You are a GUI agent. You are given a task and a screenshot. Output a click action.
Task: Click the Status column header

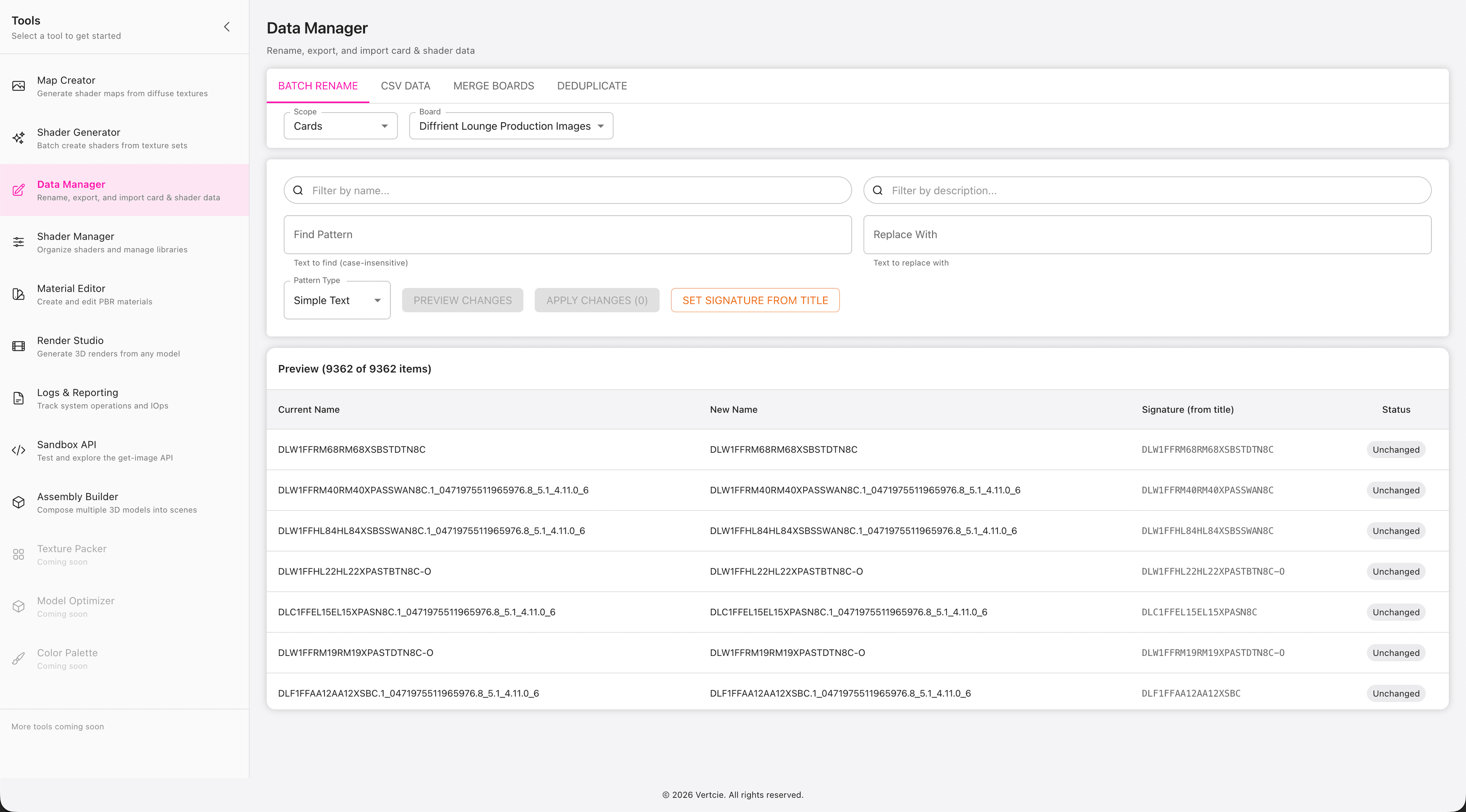pos(1395,410)
